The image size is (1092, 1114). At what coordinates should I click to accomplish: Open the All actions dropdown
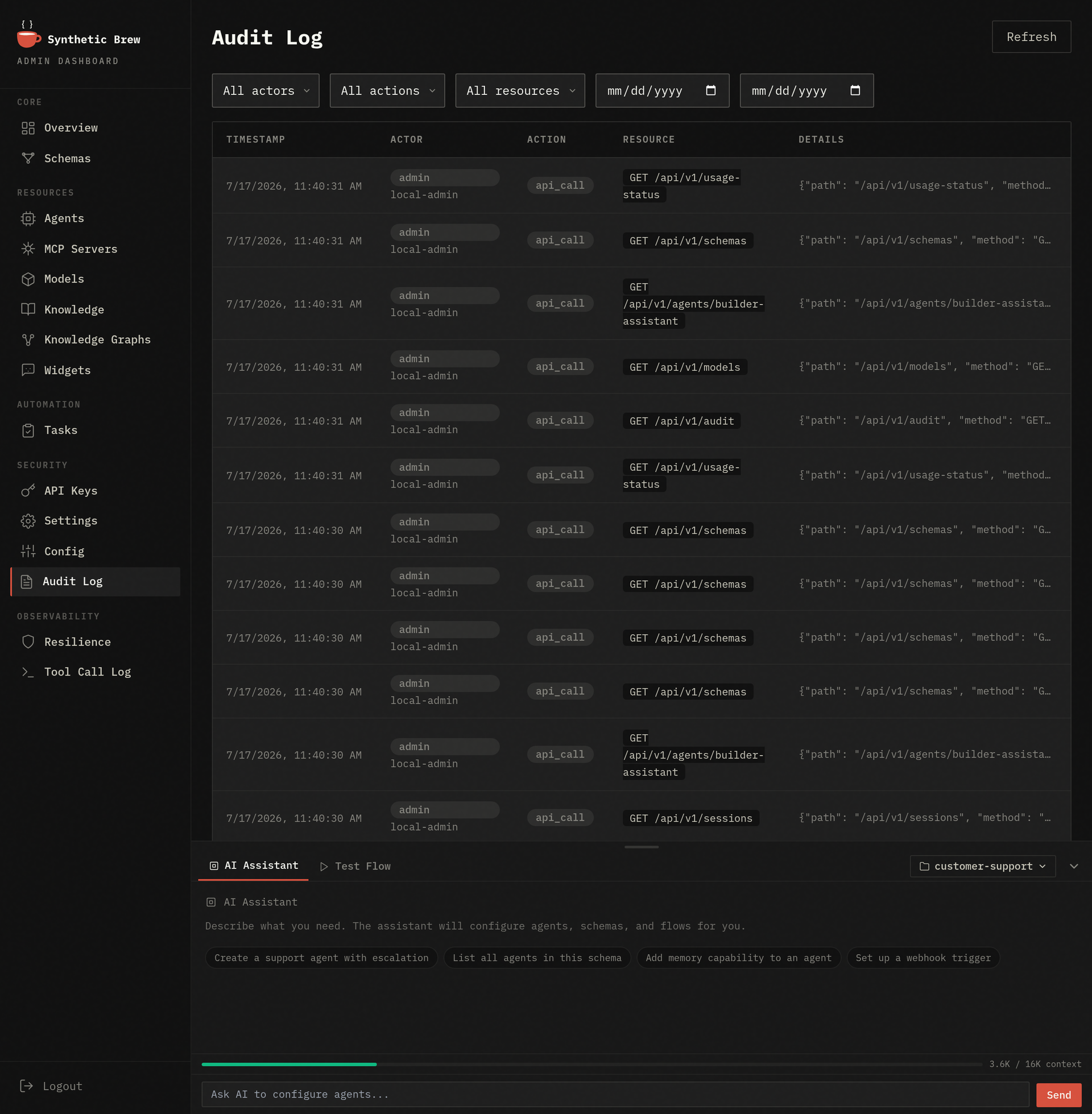pyautogui.click(x=387, y=90)
